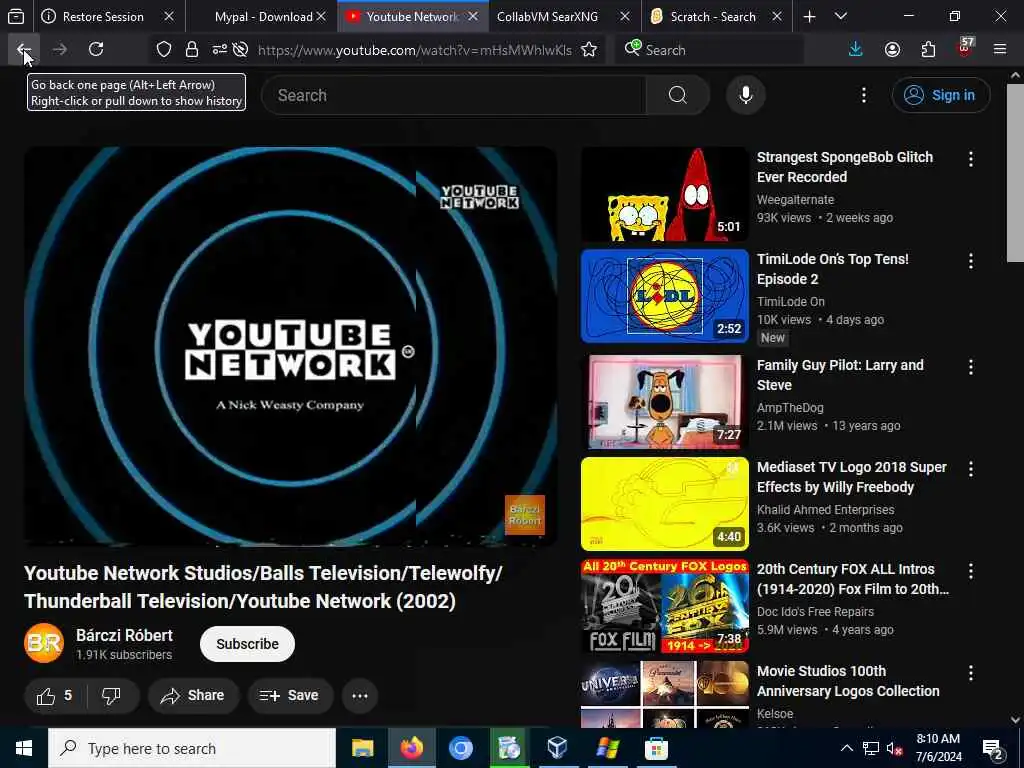The image size is (1024, 768).
Task: Open the browser hamburger menu
Action: pos(1000,50)
